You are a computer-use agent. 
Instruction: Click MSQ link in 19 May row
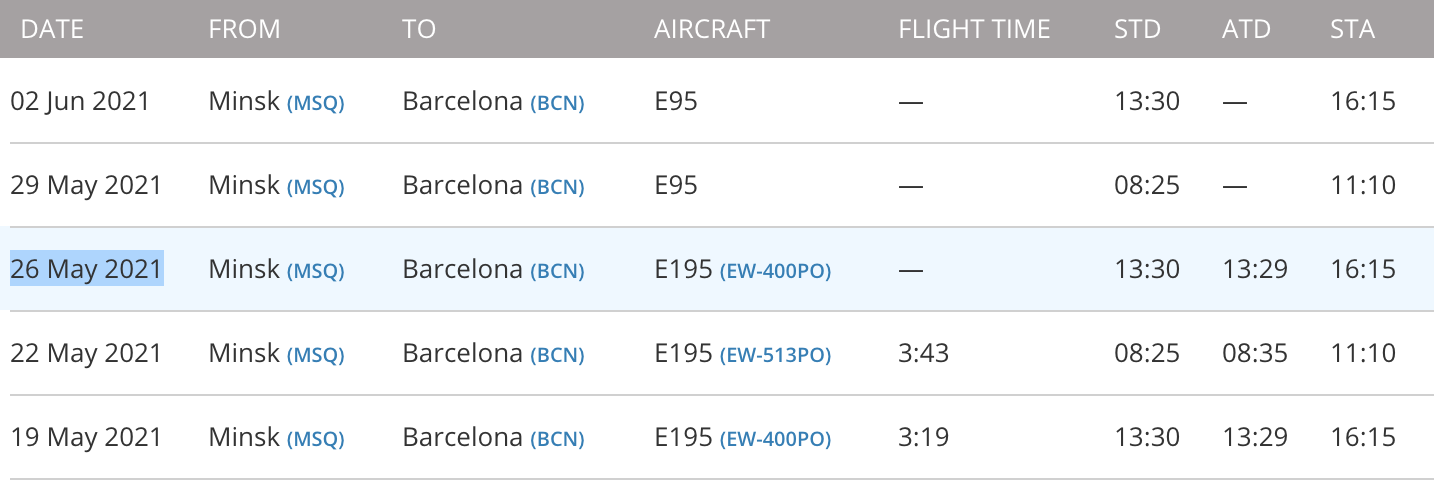[316, 439]
